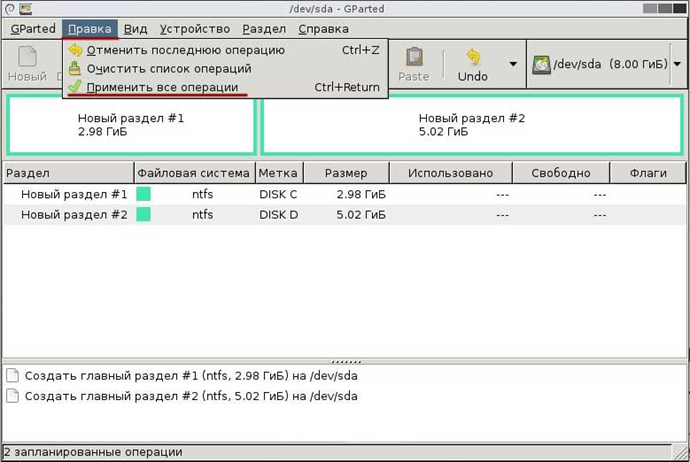This screenshot has width=690, height=462.
Task: Expand the toolbar overflow arrow after Undo
Action: 513,64
